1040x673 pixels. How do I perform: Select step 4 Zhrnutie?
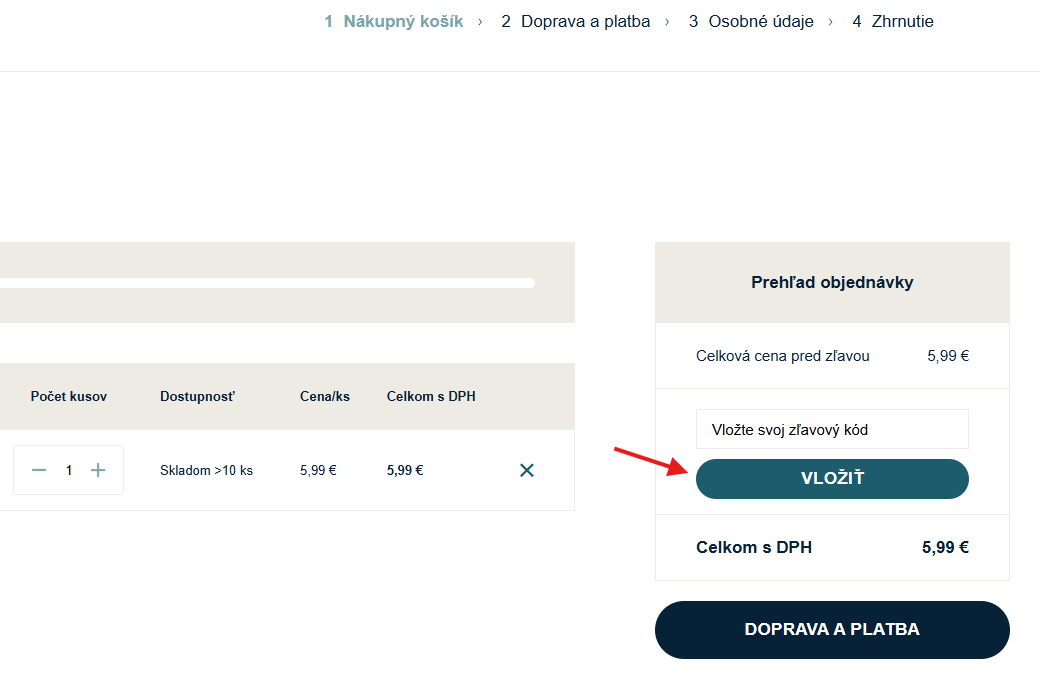point(893,21)
